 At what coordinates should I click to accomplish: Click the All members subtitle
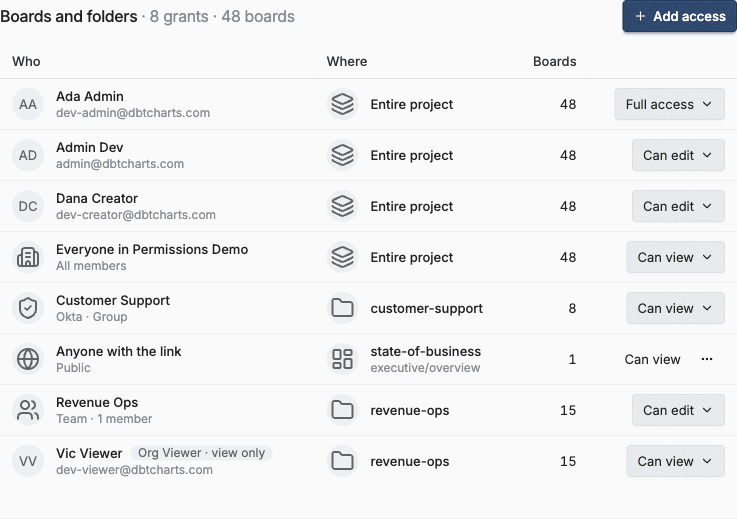[x=91, y=266]
